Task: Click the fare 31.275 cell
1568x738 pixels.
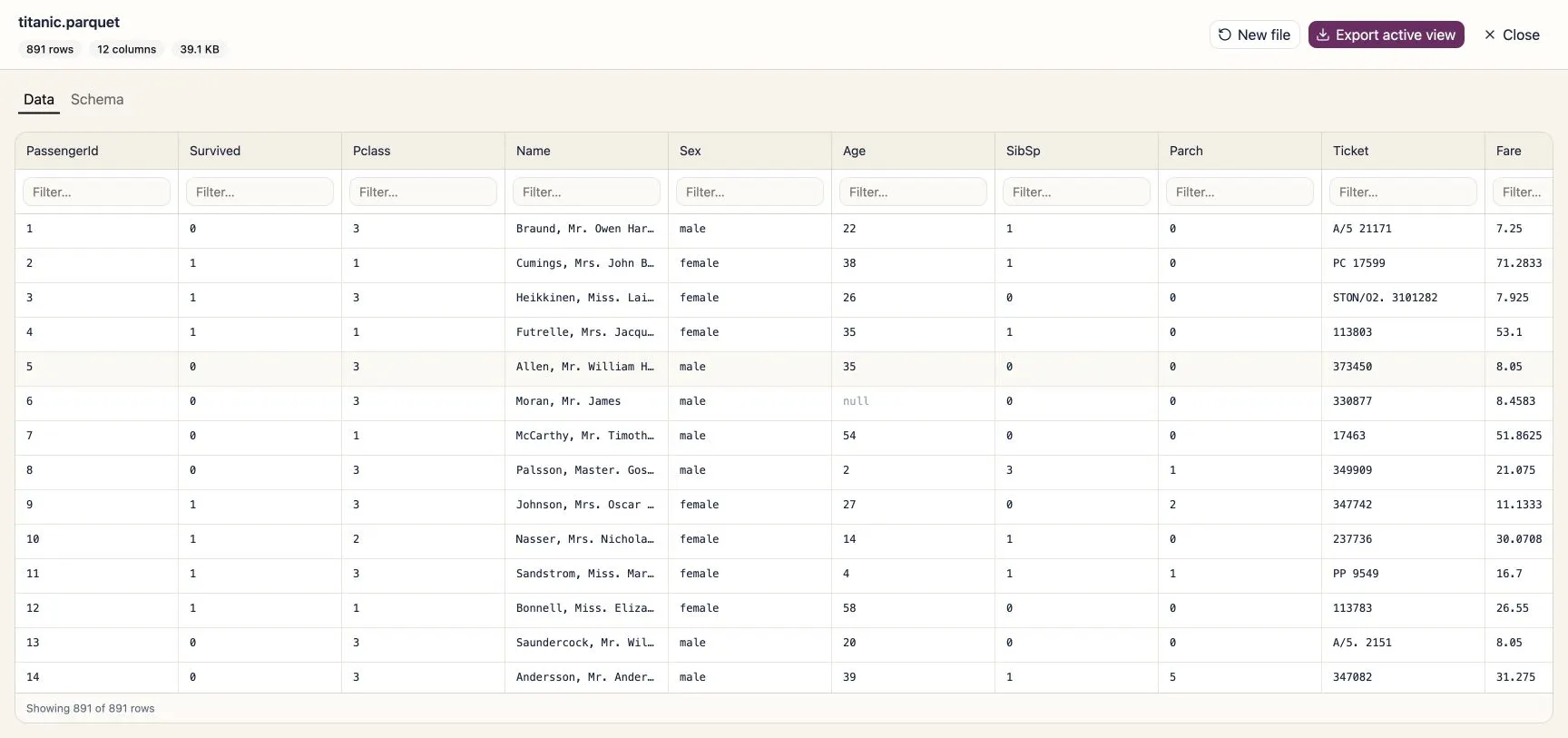Action: [x=1519, y=677]
